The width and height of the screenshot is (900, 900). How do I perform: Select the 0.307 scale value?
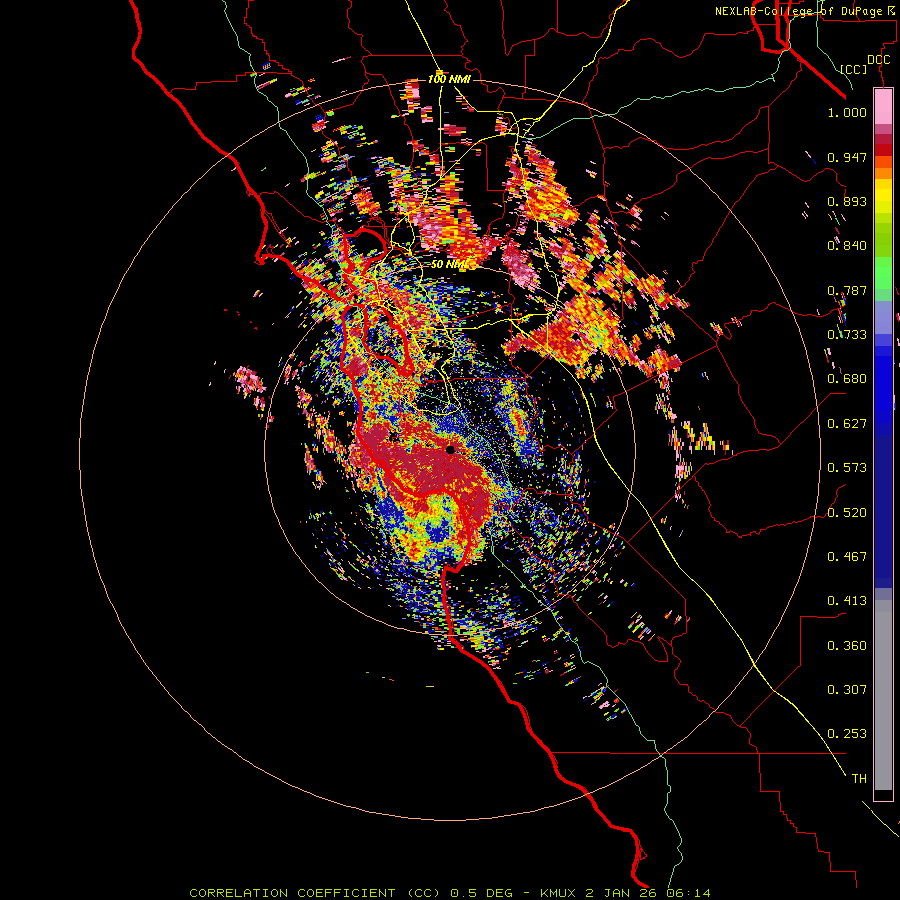[x=847, y=690]
